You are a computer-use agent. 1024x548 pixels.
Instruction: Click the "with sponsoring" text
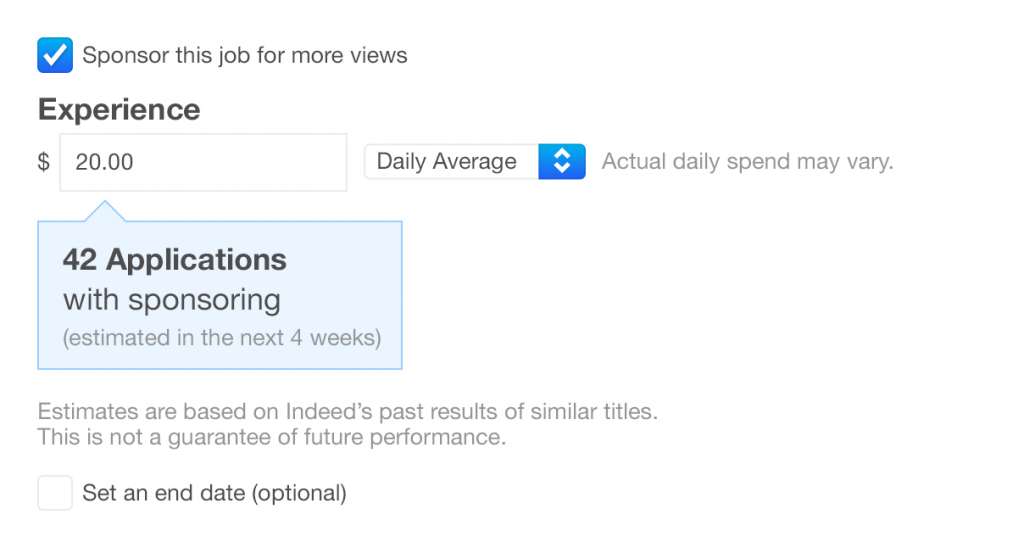coord(172,299)
